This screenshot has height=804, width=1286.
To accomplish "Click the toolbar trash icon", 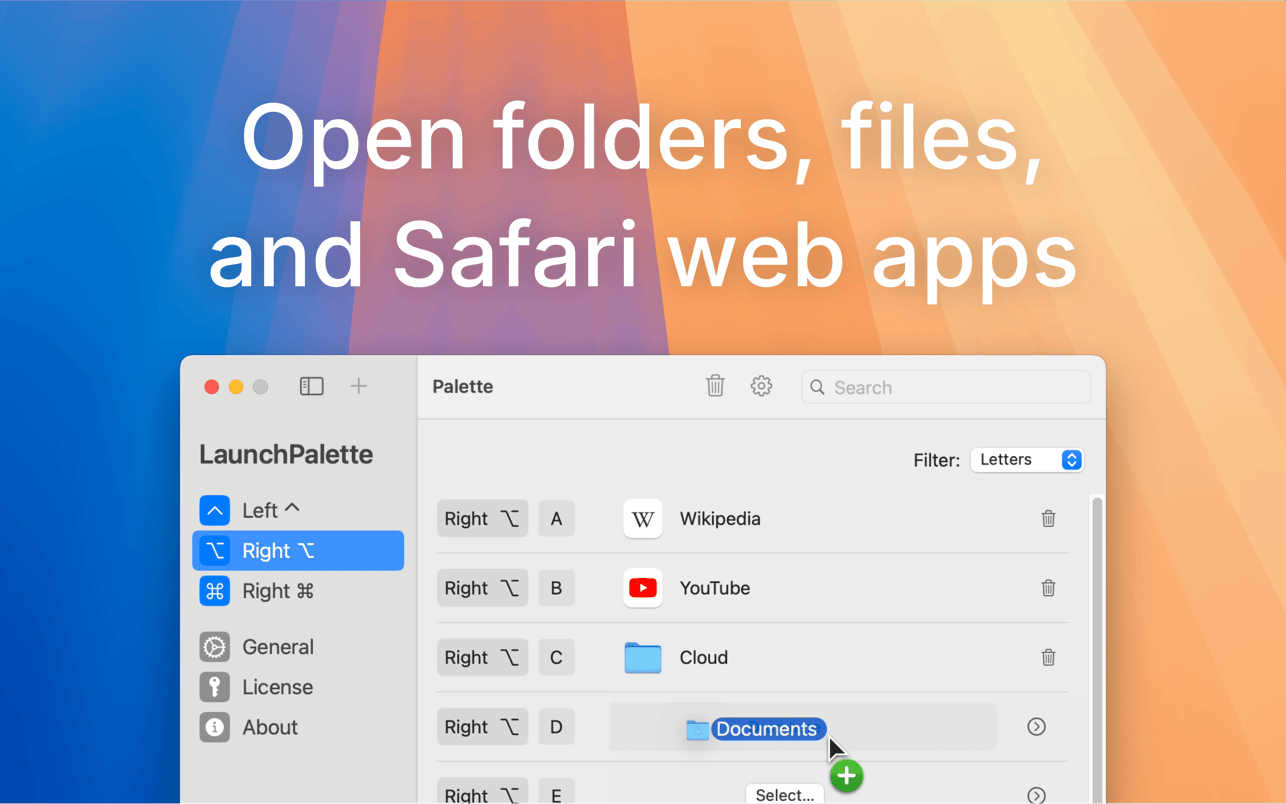I will [715, 386].
